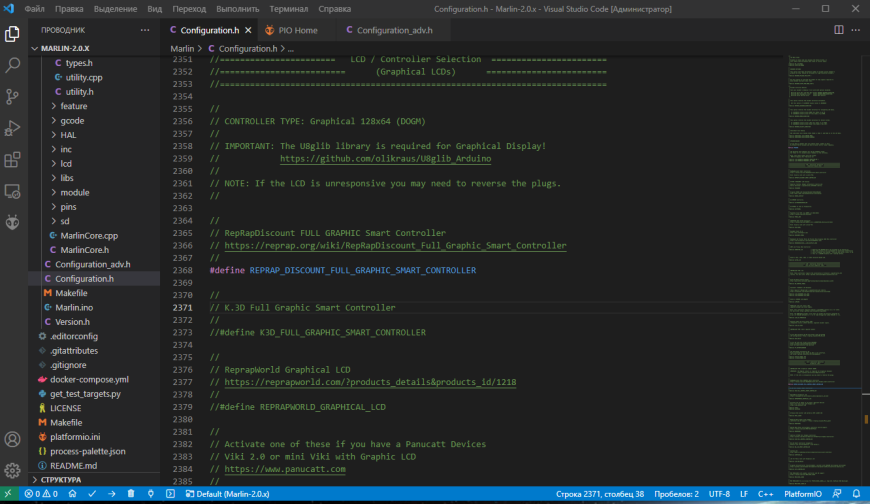
Task: Open Explorer panel More Actions ellipsis
Action: pyautogui.click(x=145, y=30)
